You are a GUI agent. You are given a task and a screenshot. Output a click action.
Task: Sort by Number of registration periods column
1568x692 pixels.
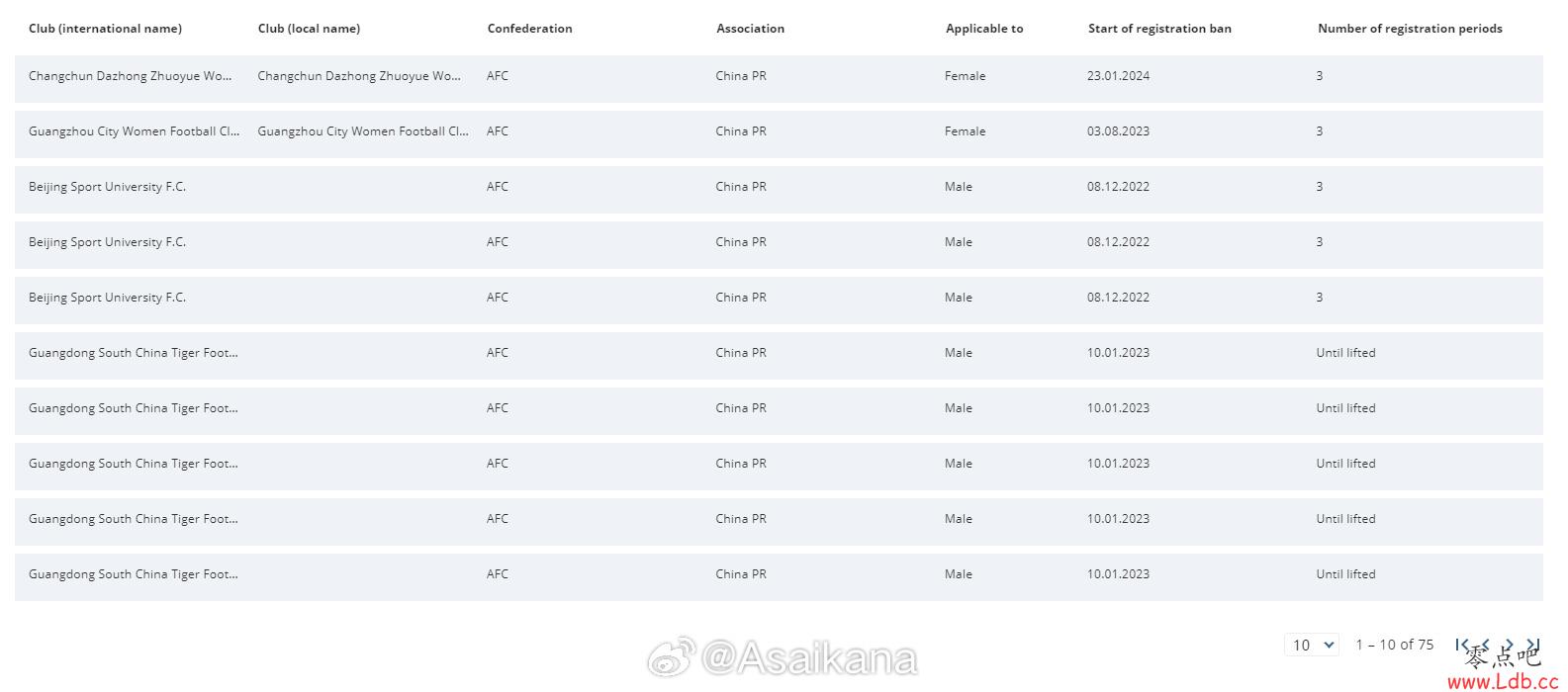point(1410,29)
